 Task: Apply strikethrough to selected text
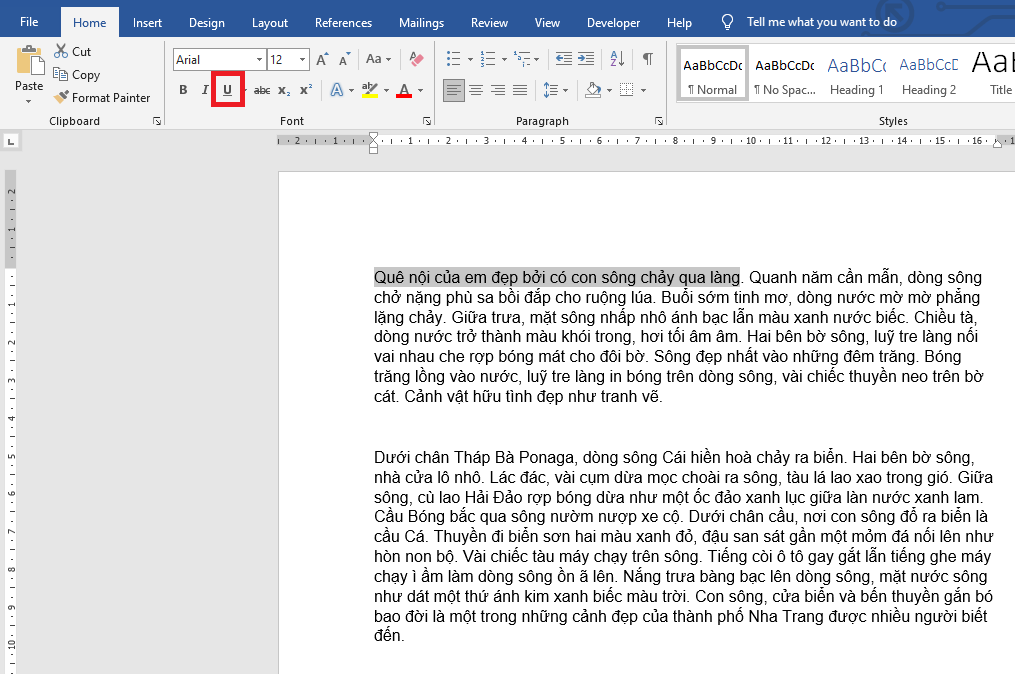(262, 91)
